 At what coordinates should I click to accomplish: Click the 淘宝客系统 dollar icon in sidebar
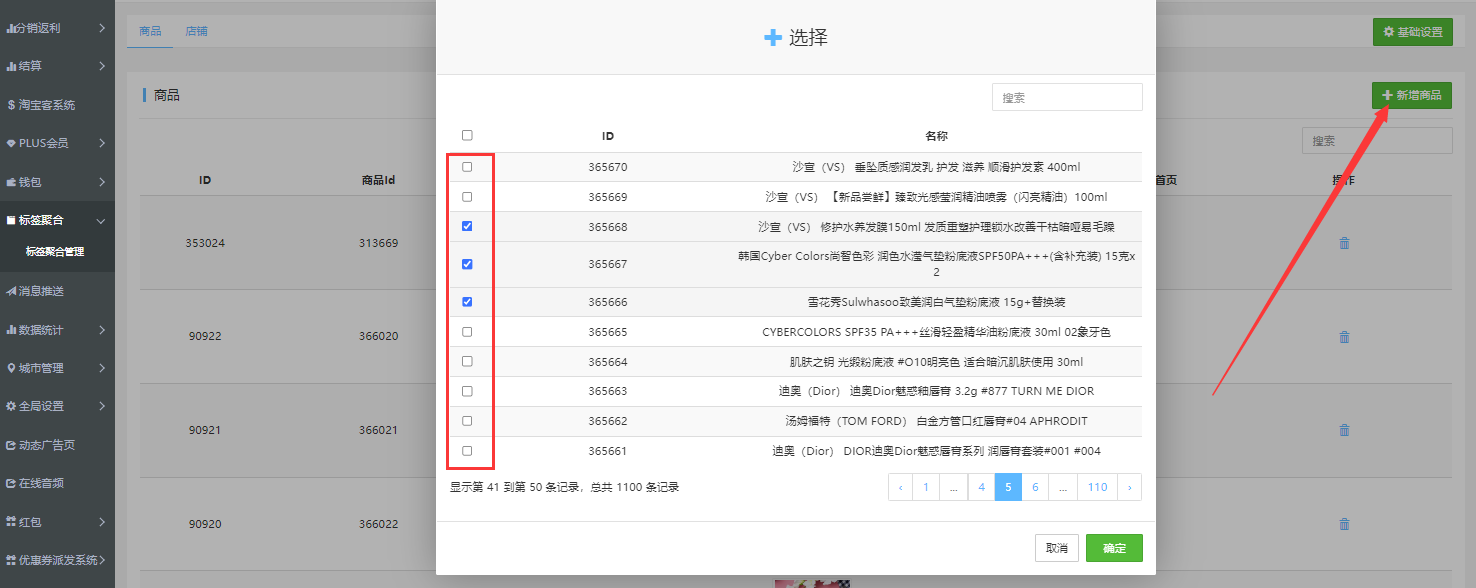click(11, 105)
